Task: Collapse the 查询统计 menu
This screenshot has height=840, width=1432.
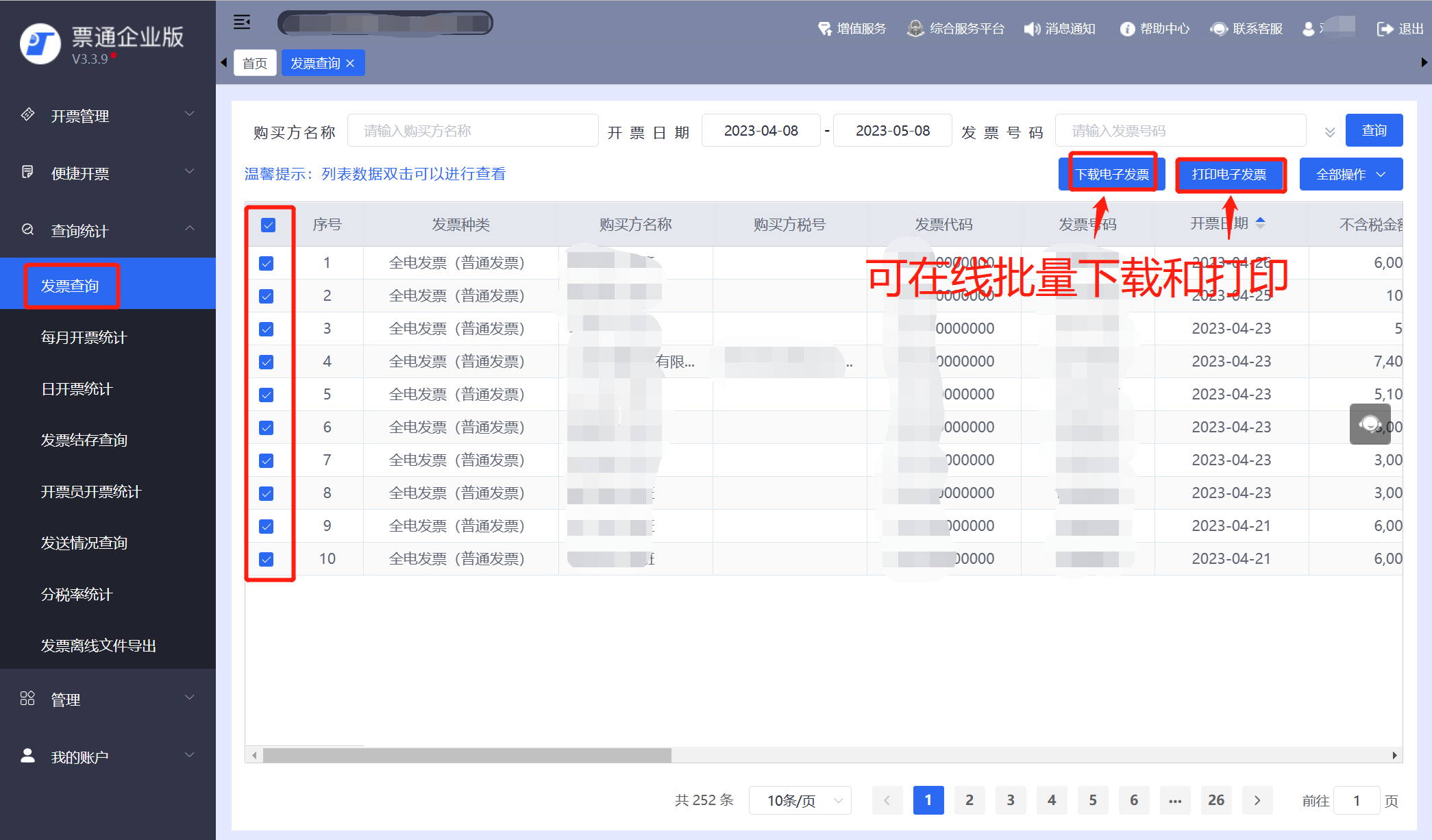Action: coord(108,230)
